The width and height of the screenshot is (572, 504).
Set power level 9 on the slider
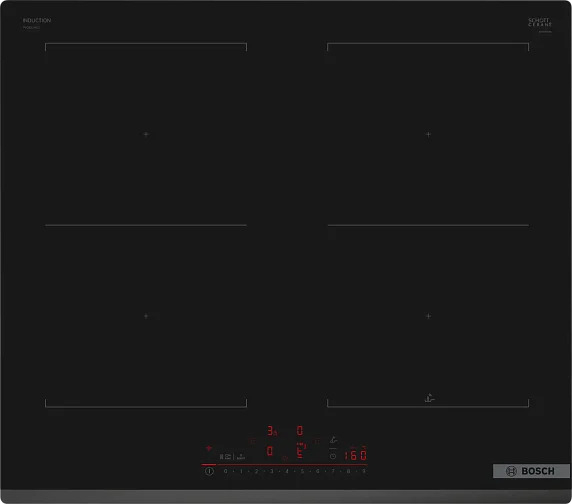click(x=363, y=471)
